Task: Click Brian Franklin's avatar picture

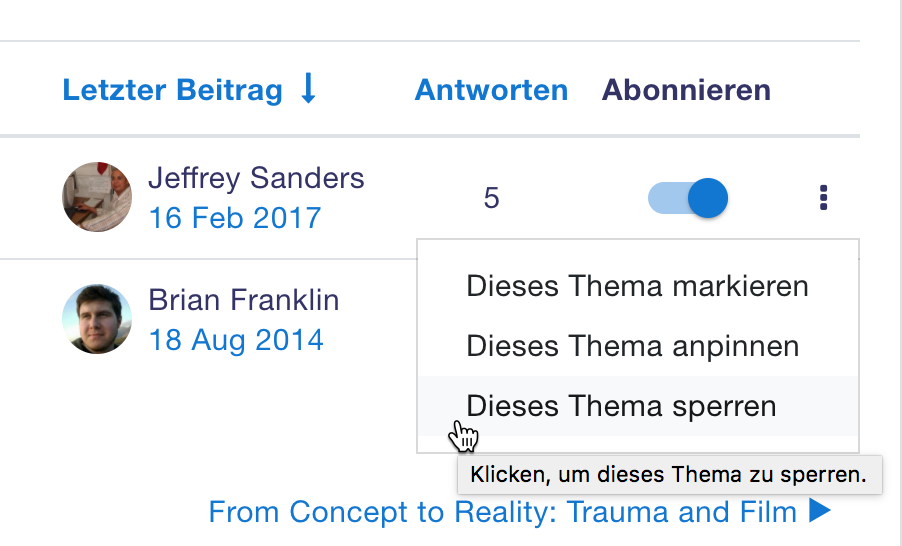Action: [x=97, y=319]
